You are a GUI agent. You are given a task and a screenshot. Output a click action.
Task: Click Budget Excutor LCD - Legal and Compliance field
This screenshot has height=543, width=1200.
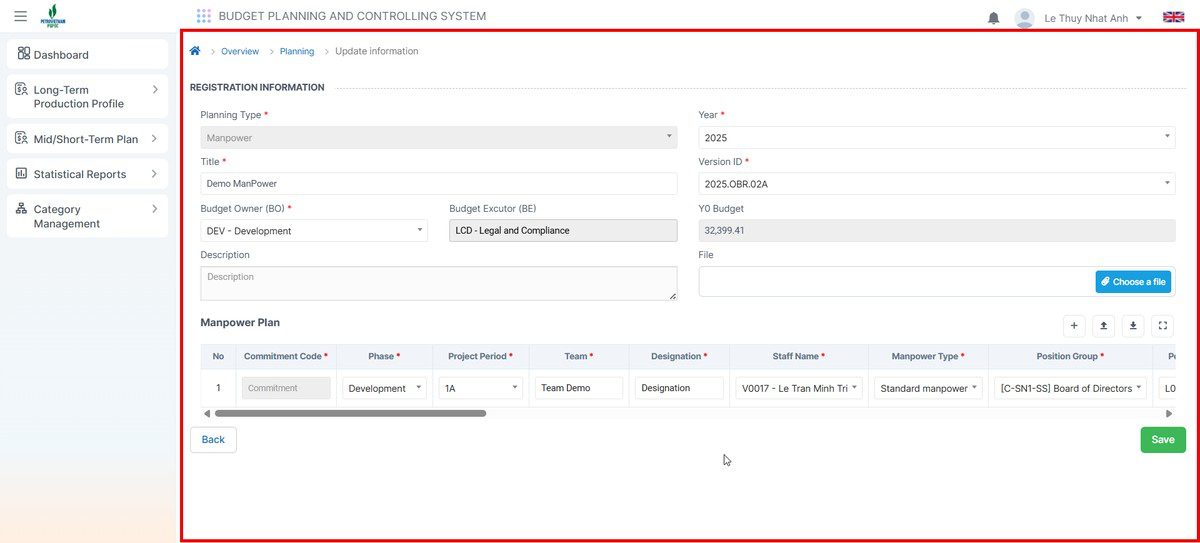point(563,231)
